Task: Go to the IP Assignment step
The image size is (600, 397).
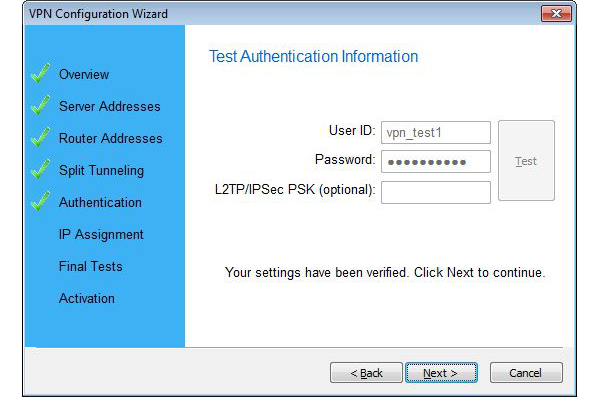Action: (101, 234)
